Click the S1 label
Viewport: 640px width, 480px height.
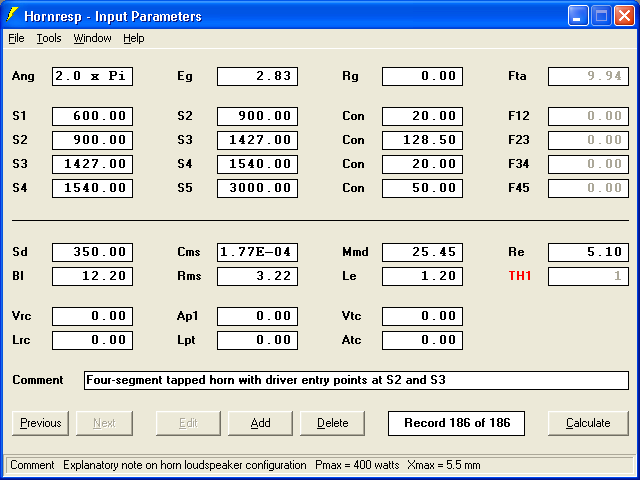(19, 116)
